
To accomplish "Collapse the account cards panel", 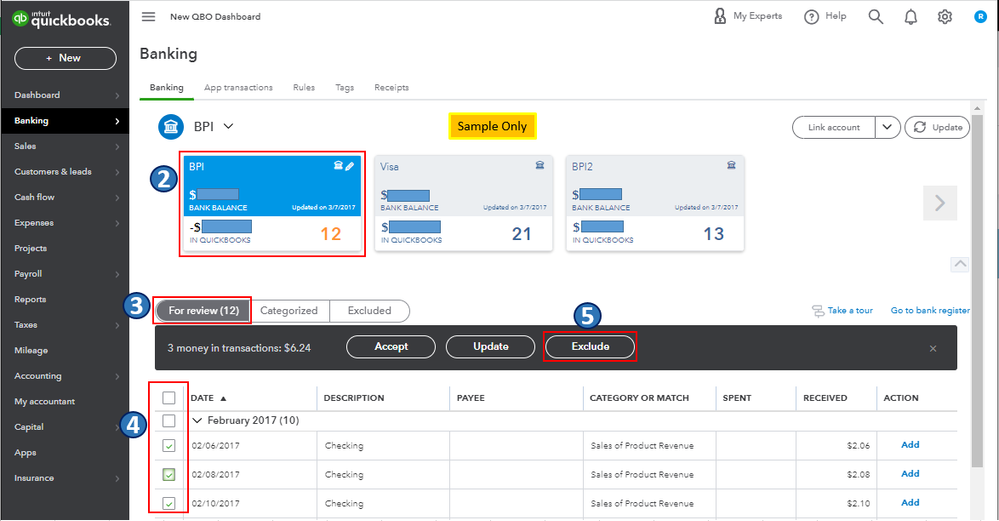I will [960, 264].
